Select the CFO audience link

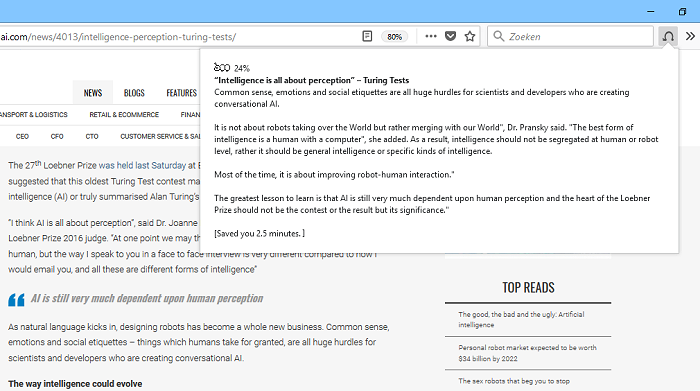(x=57, y=136)
